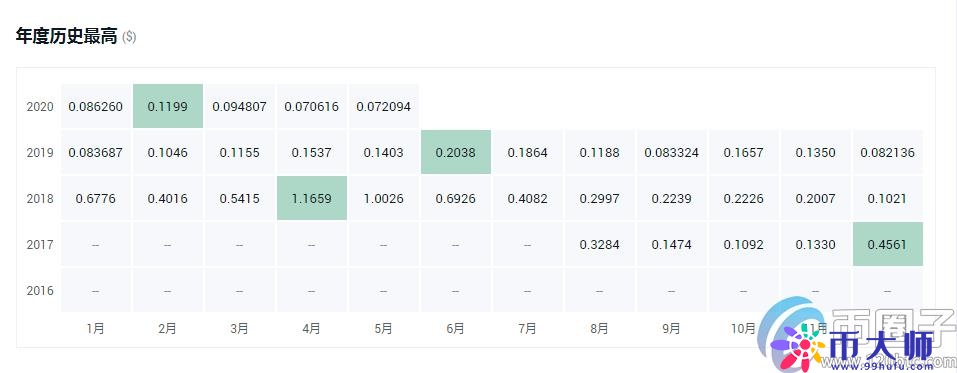
Task: Select the 0.082136 cell for December 2019
Action: pyautogui.click(x=887, y=153)
